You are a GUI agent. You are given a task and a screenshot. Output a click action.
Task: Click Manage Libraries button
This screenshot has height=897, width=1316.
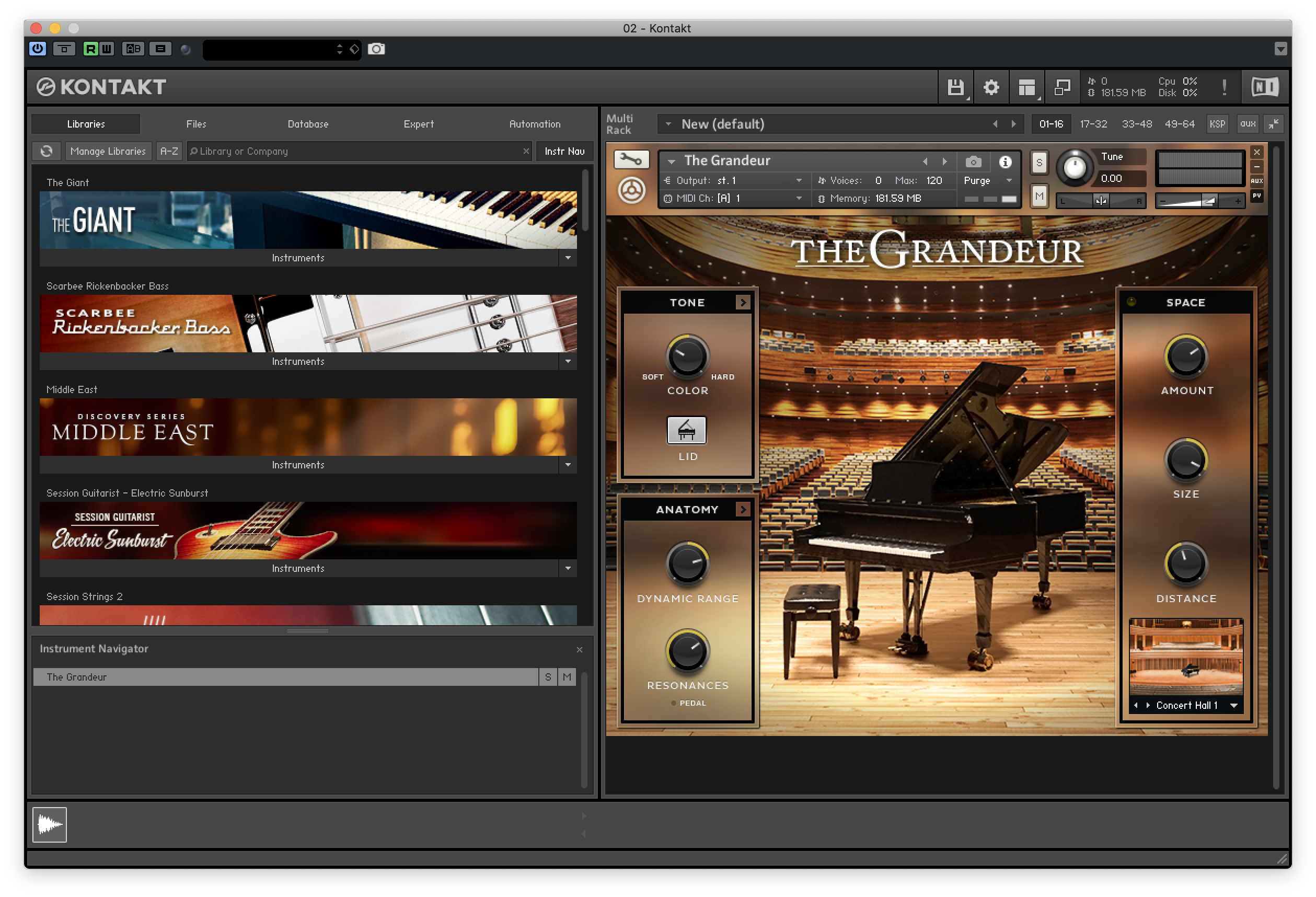pos(108,151)
